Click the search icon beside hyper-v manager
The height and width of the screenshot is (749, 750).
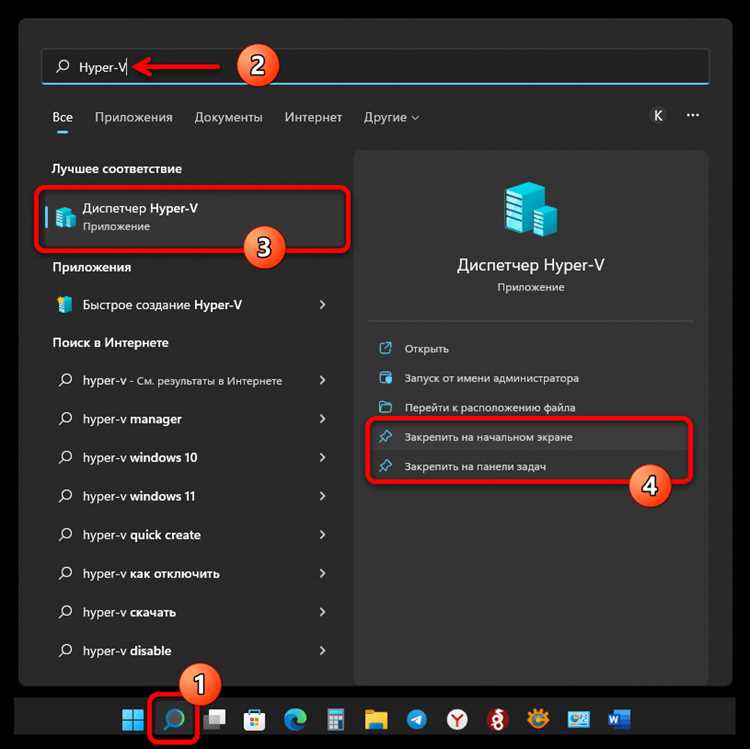pos(65,419)
